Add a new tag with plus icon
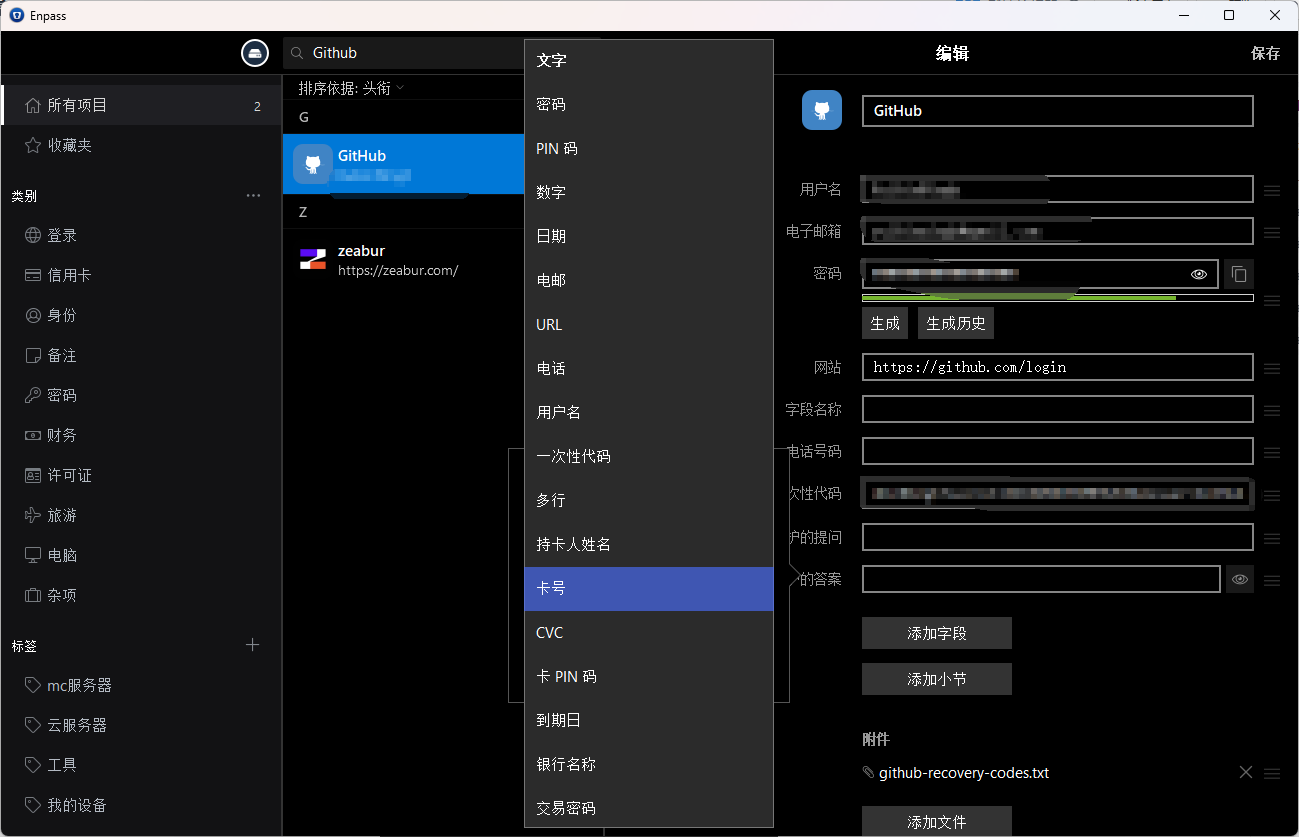Screen dimensions: 1299x837 [x=253, y=645]
